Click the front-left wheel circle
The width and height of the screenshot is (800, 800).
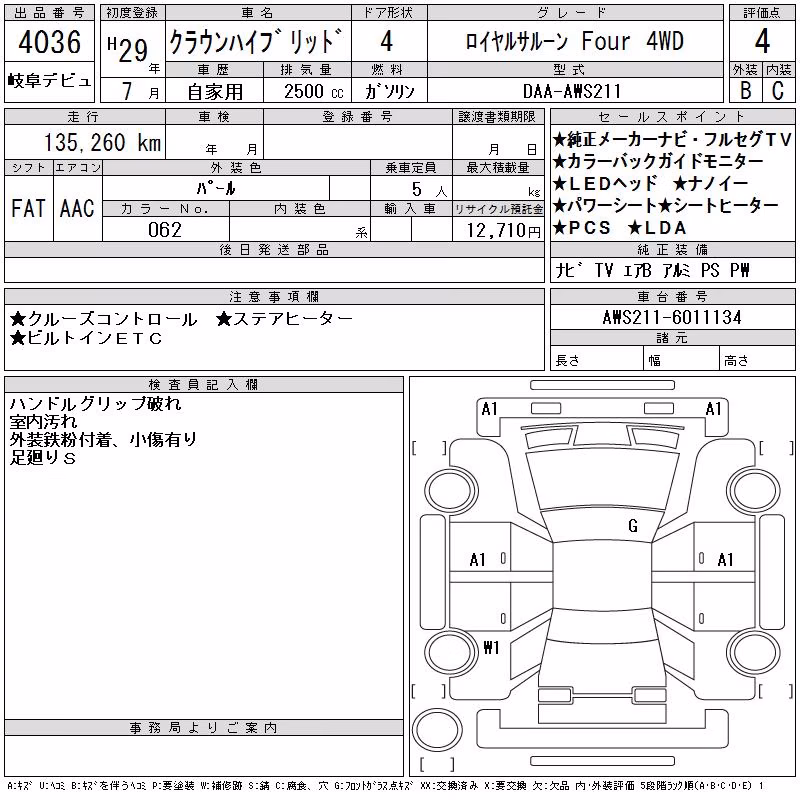point(451,491)
